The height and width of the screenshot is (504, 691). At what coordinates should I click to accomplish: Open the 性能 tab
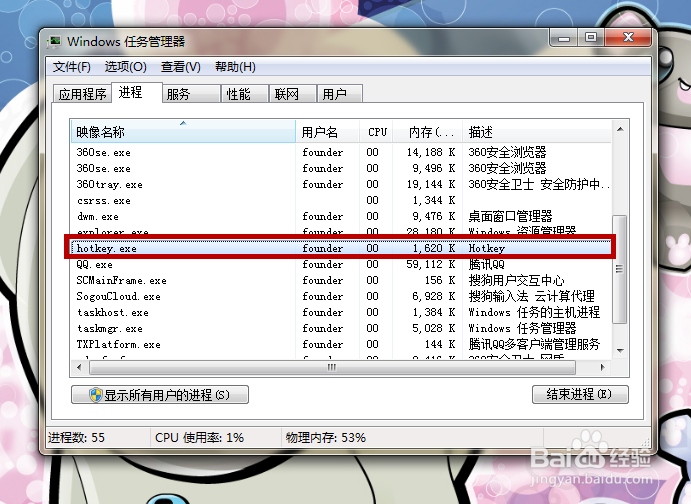point(245,94)
